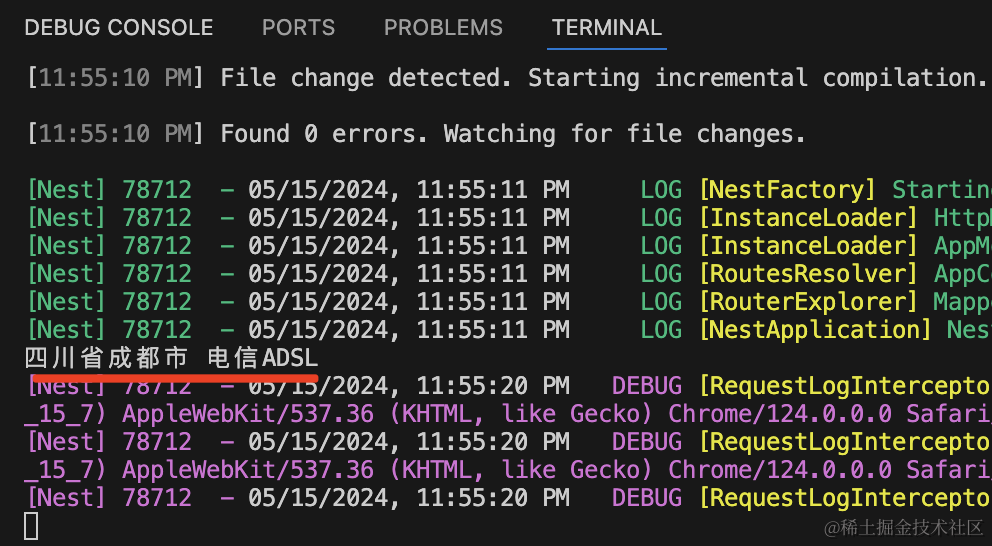Click the first [InstanceLoader] log label
Screen dimensions: 992x546
pyautogui.click(x=808, y=218)
